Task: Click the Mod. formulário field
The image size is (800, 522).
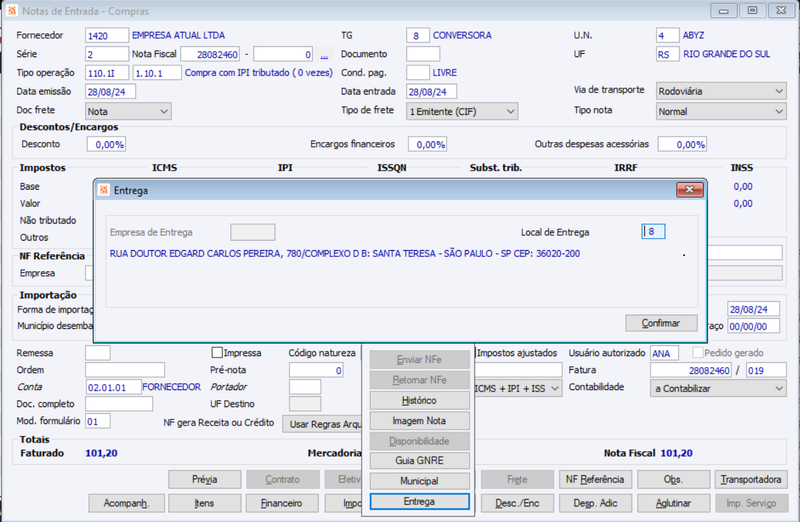Action: (x=98, y=421)
